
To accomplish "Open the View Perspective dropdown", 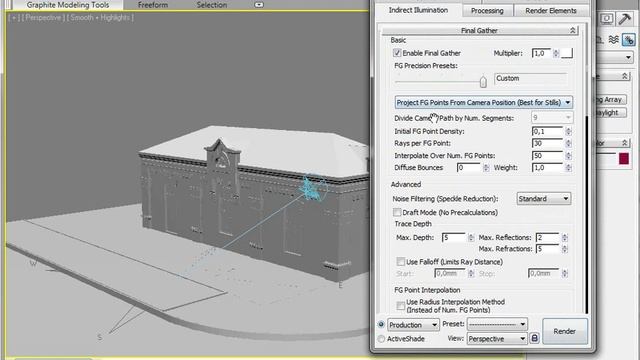I will coord(497,339).
